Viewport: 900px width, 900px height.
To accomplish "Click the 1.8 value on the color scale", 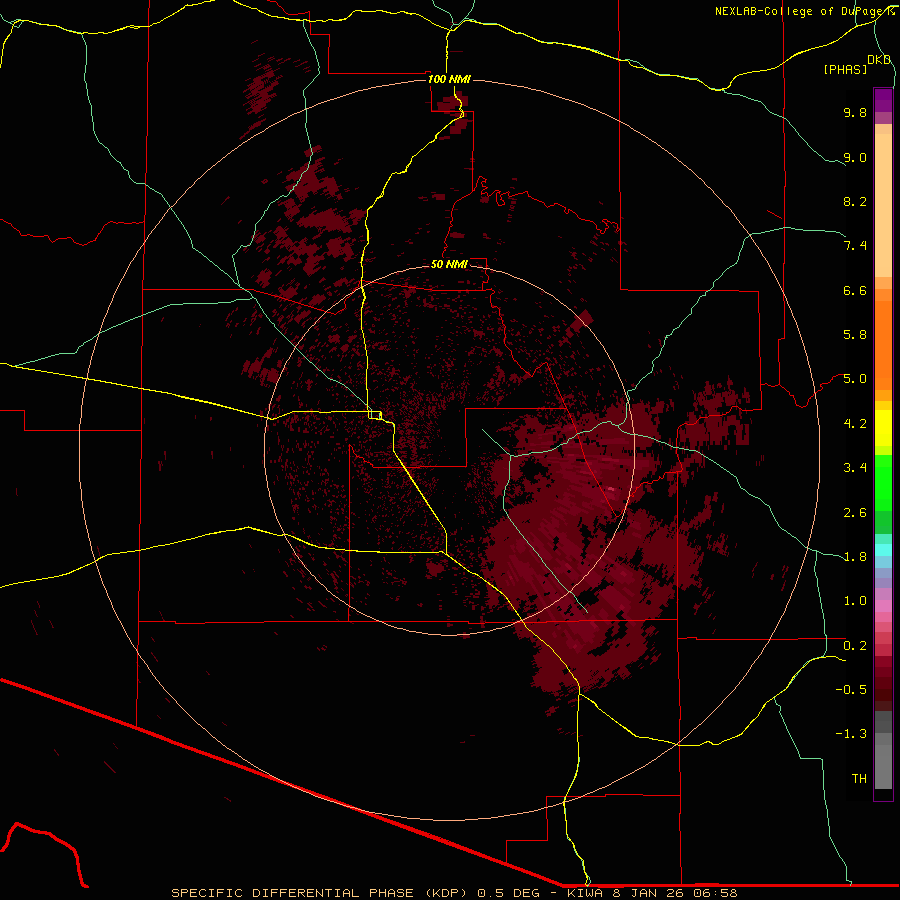I will tap(855, 557).
